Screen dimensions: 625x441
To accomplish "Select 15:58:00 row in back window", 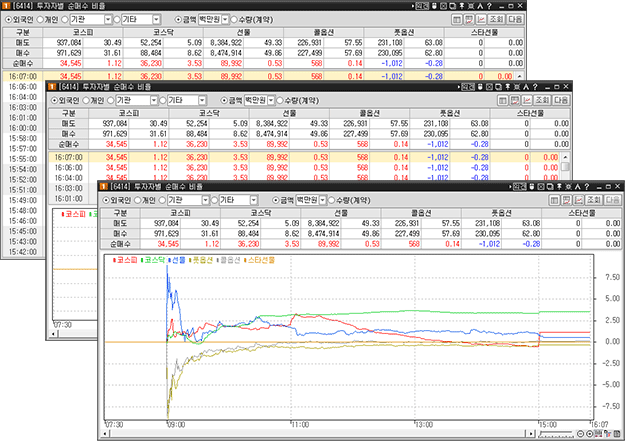I will 23,138.
